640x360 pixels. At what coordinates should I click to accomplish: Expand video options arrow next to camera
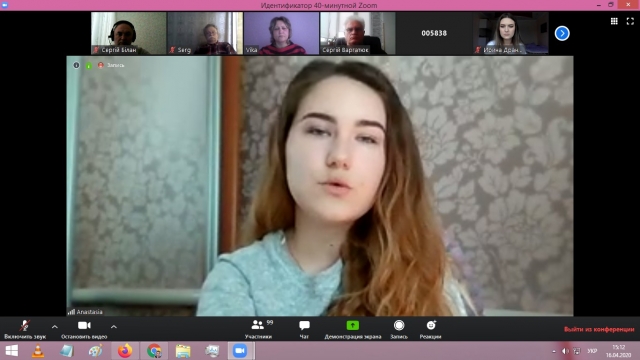(114, 327)
